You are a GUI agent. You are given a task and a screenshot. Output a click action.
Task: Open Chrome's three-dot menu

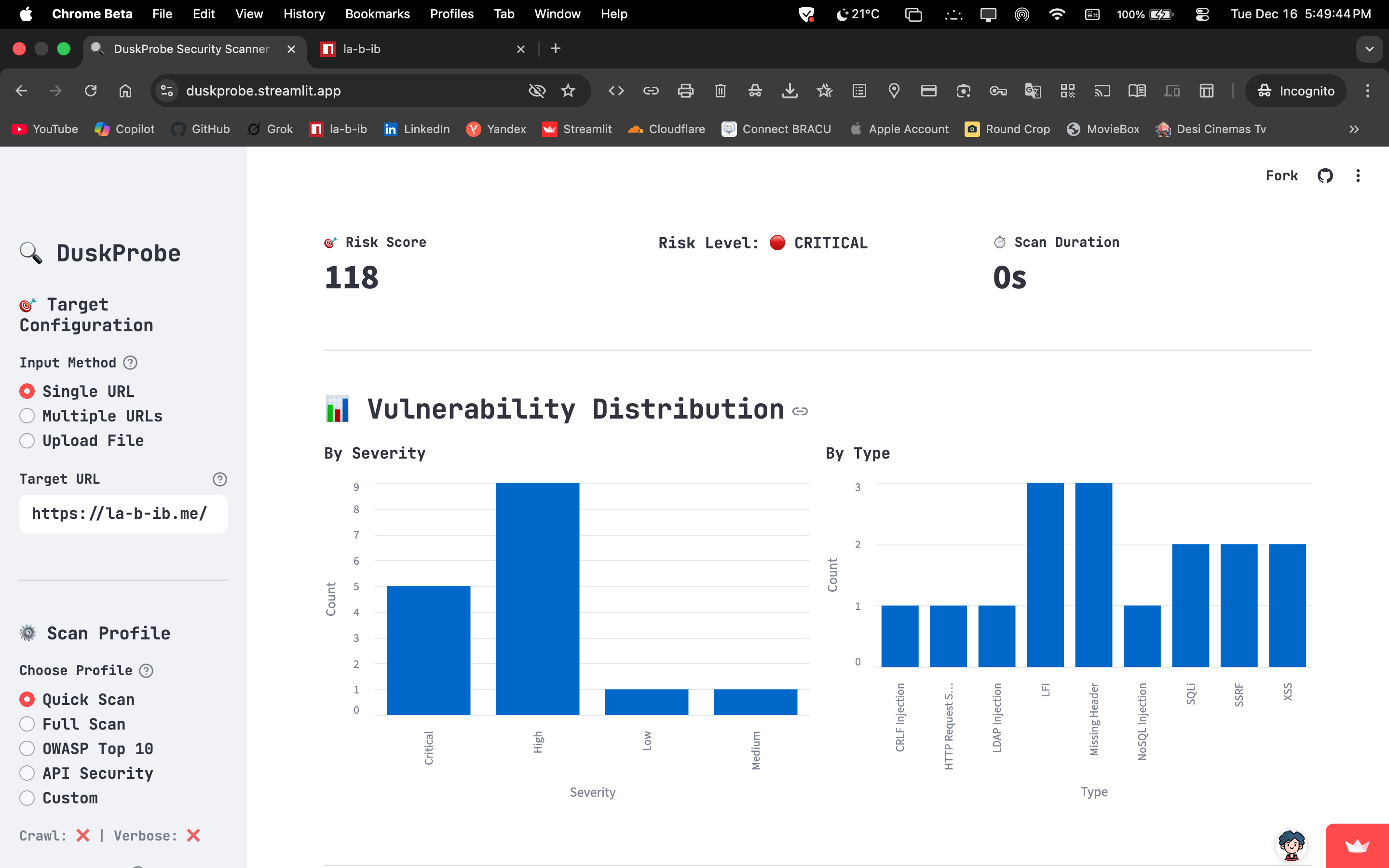1367,91
